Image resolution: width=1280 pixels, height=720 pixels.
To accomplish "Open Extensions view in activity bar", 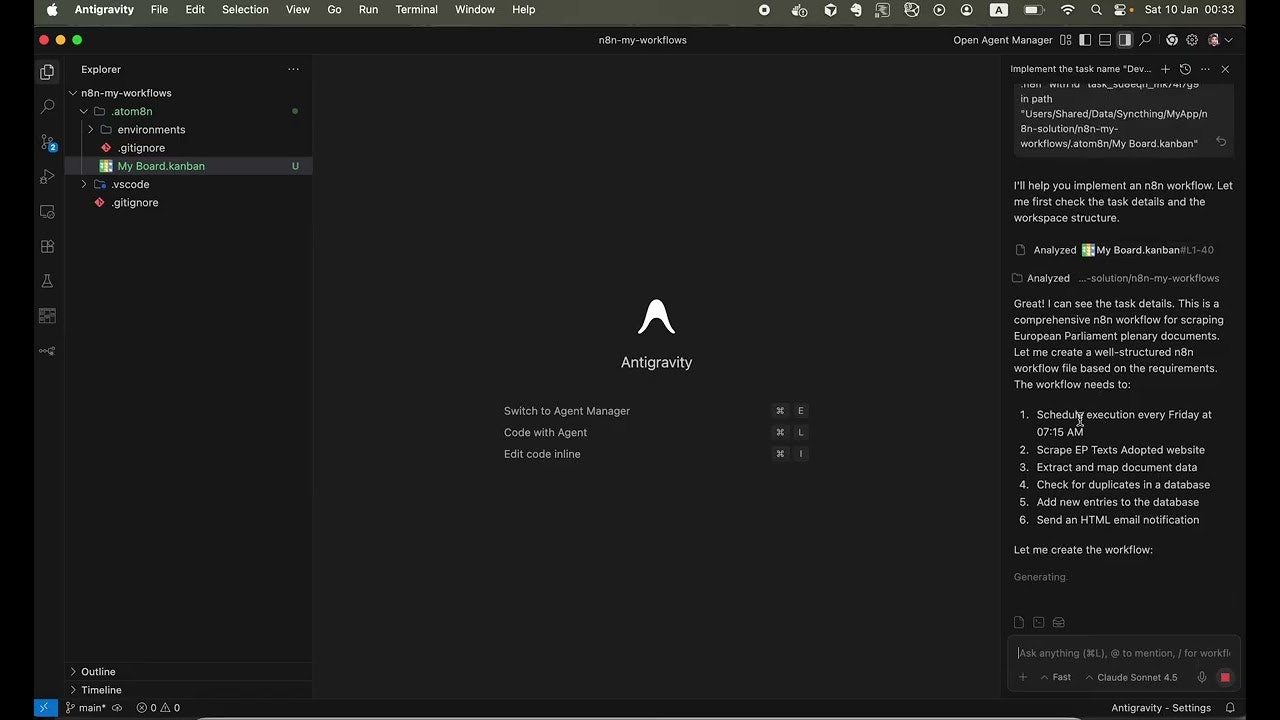I will click(x=47, y=246).
